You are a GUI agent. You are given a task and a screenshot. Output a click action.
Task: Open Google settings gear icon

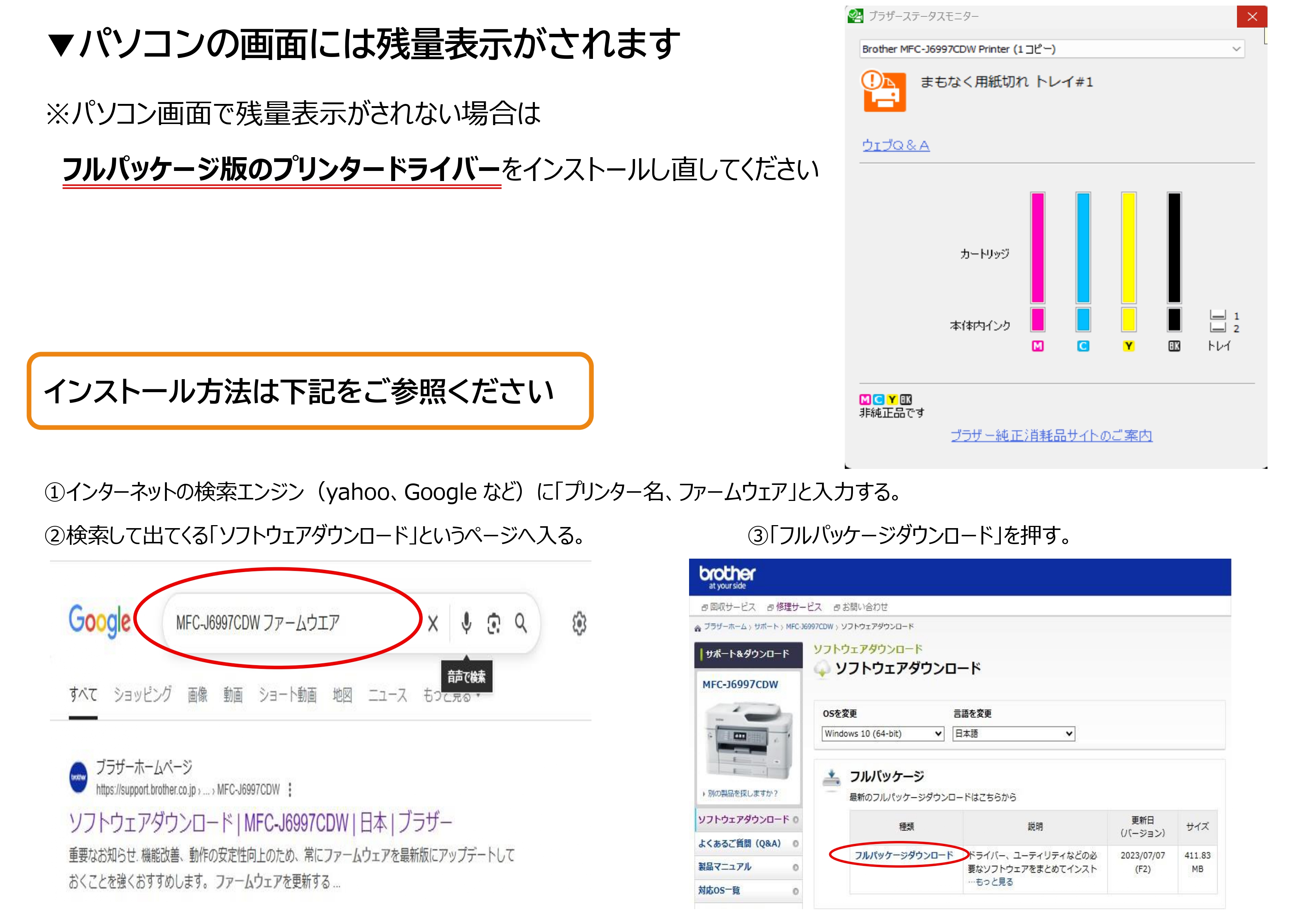579,623
